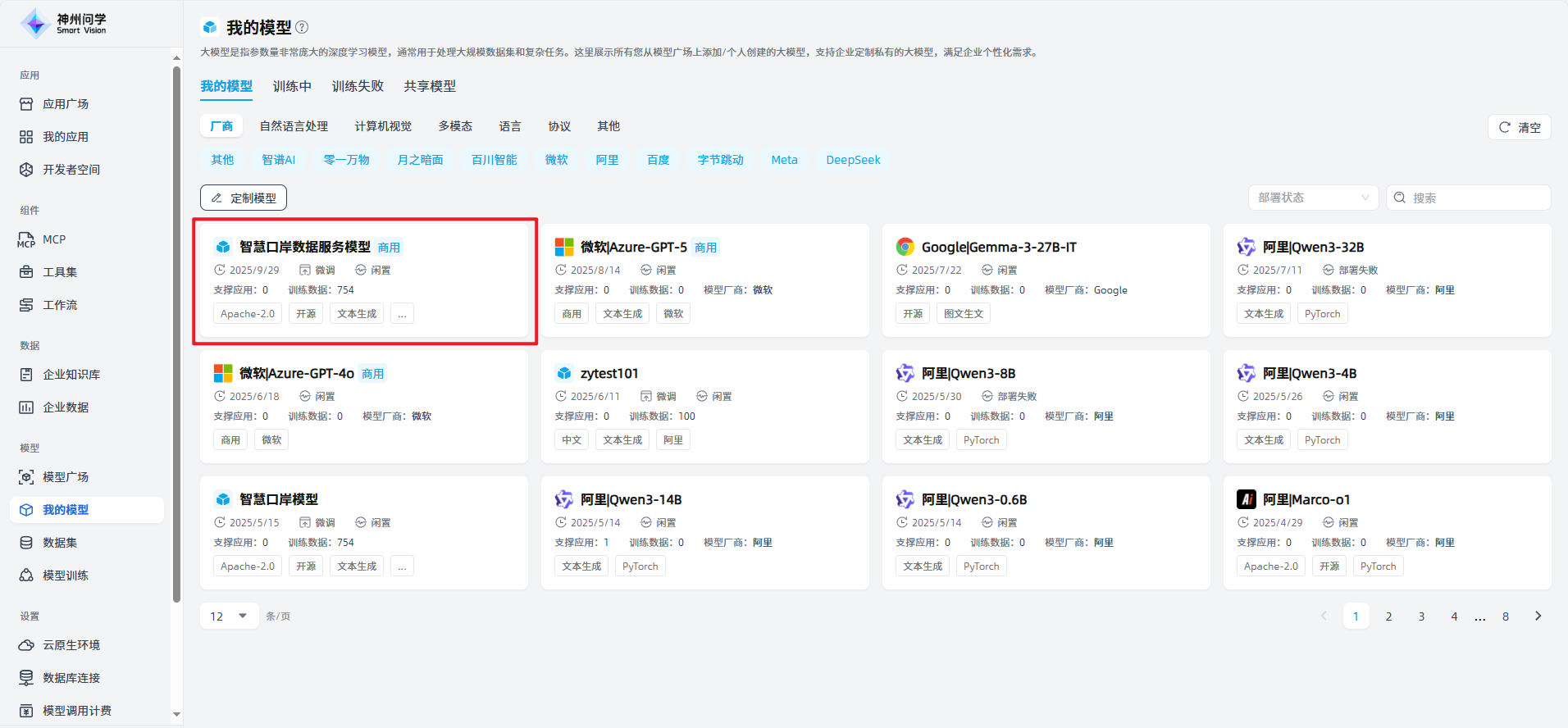This screenshot has height=728, width=1568.
Task: Click the 清空 reset button
Action: point(1519,127)
